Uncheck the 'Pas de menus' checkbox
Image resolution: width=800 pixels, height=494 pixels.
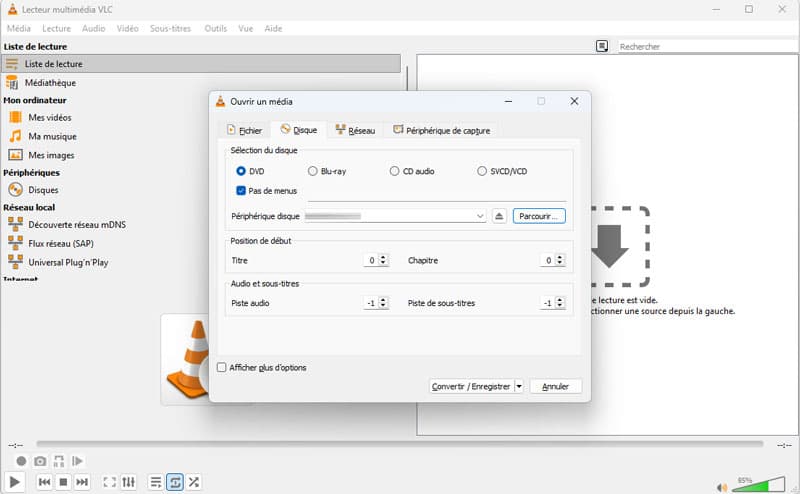click(x=241, y=190)
